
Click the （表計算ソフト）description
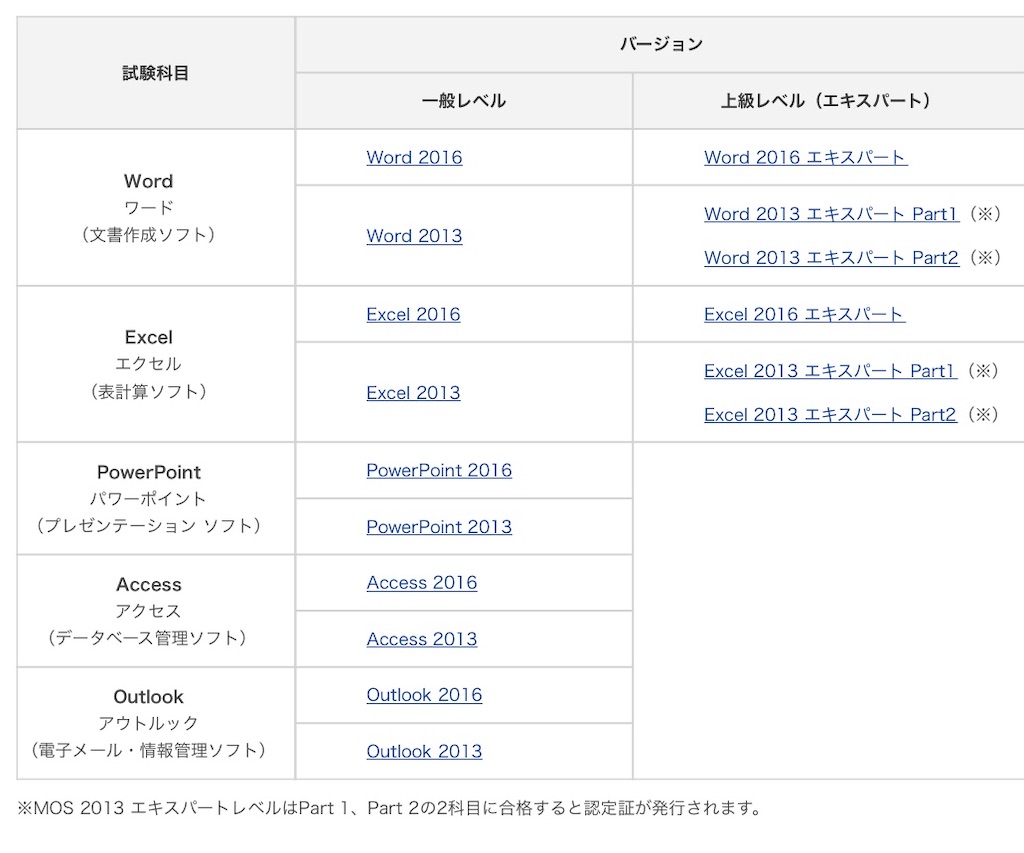(x=149, y=391)
